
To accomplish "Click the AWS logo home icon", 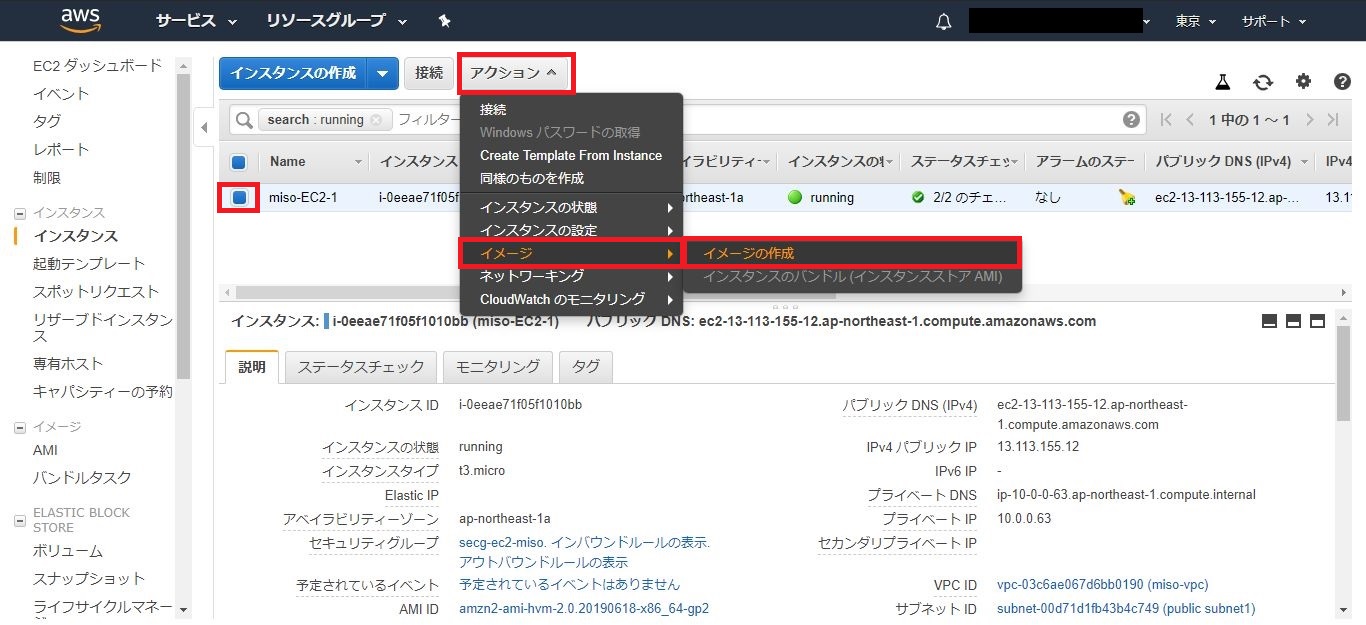I will pos(80,20).
